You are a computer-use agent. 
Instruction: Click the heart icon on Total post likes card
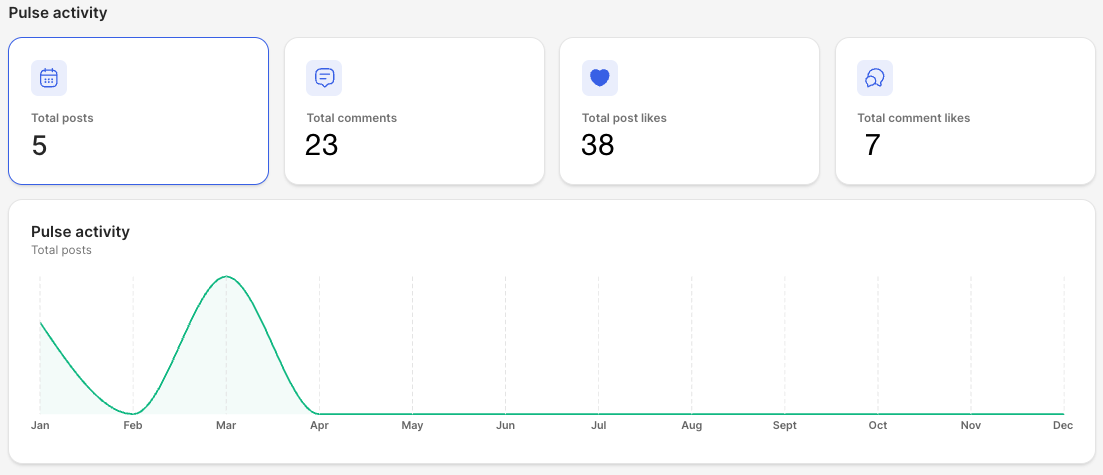(x=599, y=77)
